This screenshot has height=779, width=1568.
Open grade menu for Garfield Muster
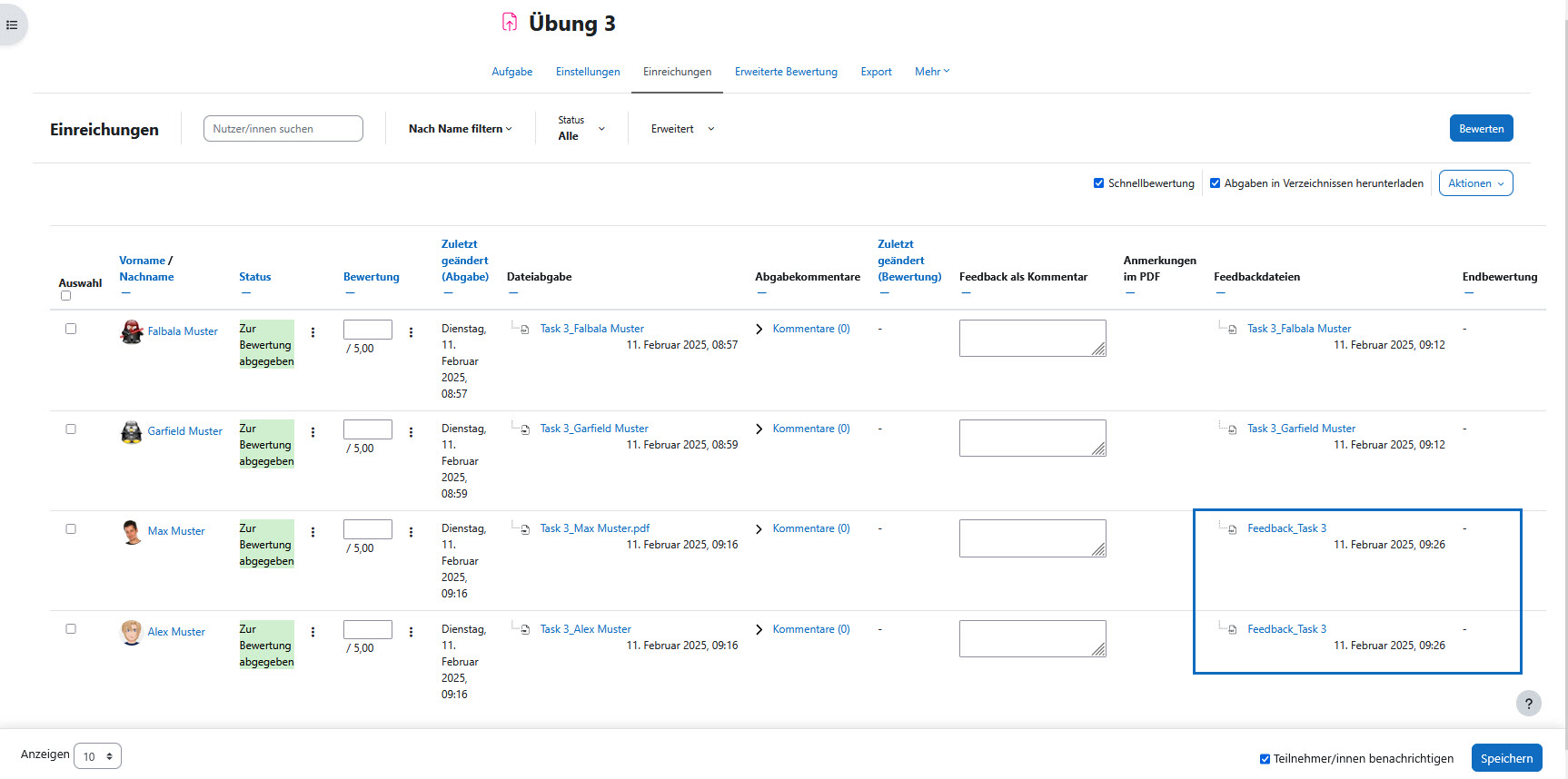pyautogui.click(x=411, y=432)
